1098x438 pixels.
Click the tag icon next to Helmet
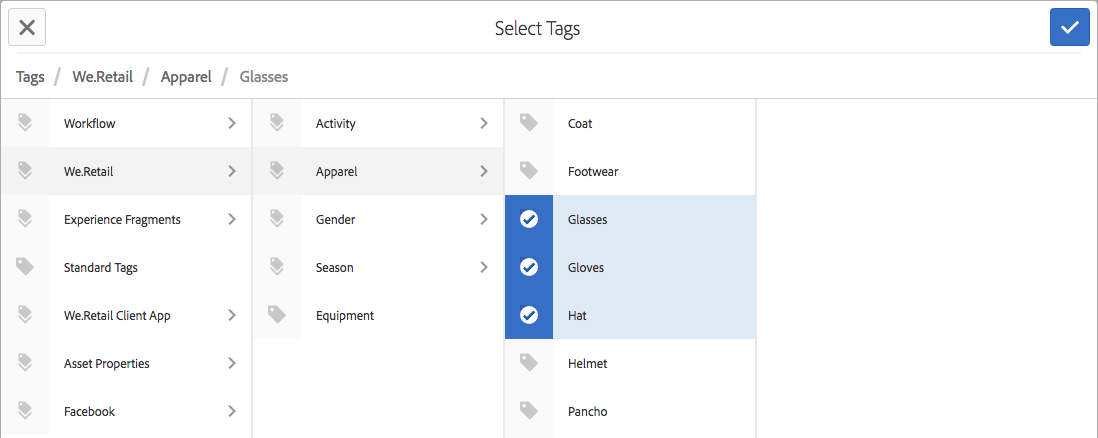(529, 363)
